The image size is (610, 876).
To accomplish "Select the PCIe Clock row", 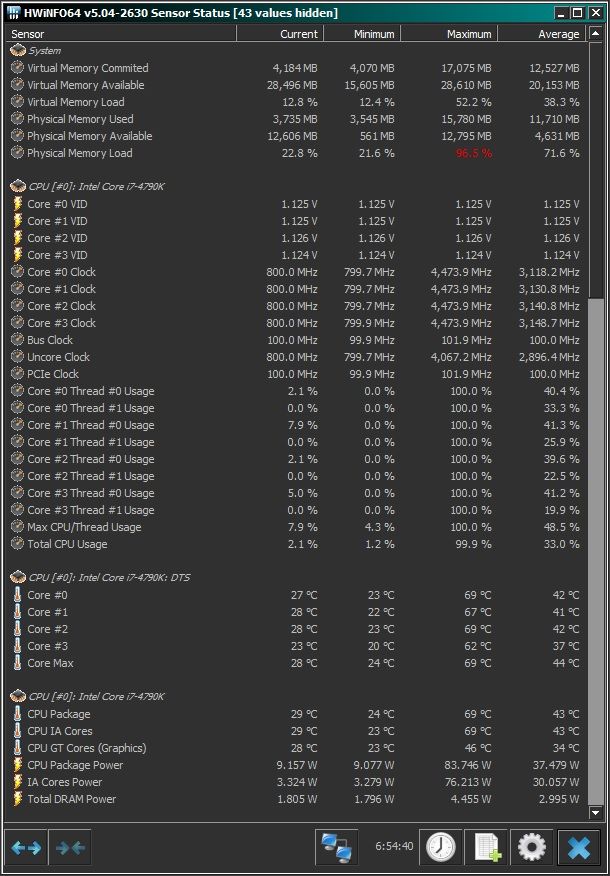I will tap(296, 374).
